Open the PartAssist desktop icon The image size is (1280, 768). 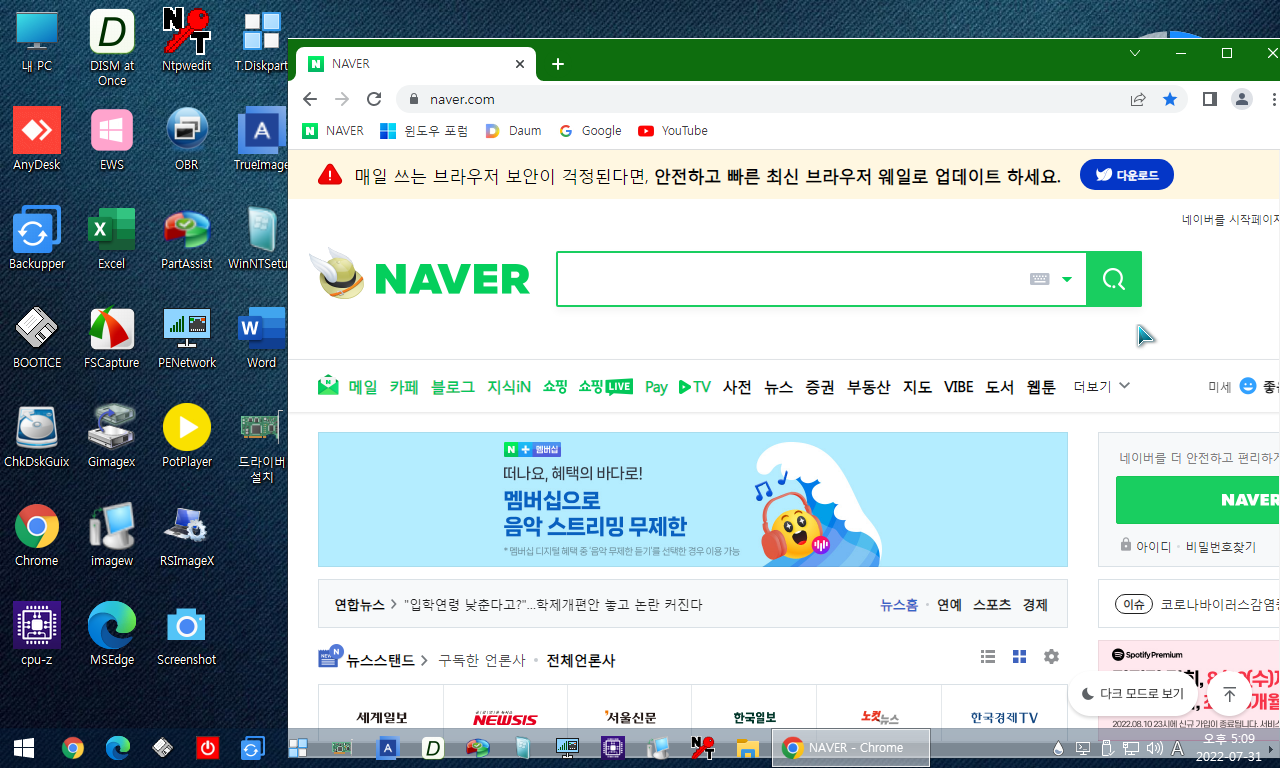[187, 238]
